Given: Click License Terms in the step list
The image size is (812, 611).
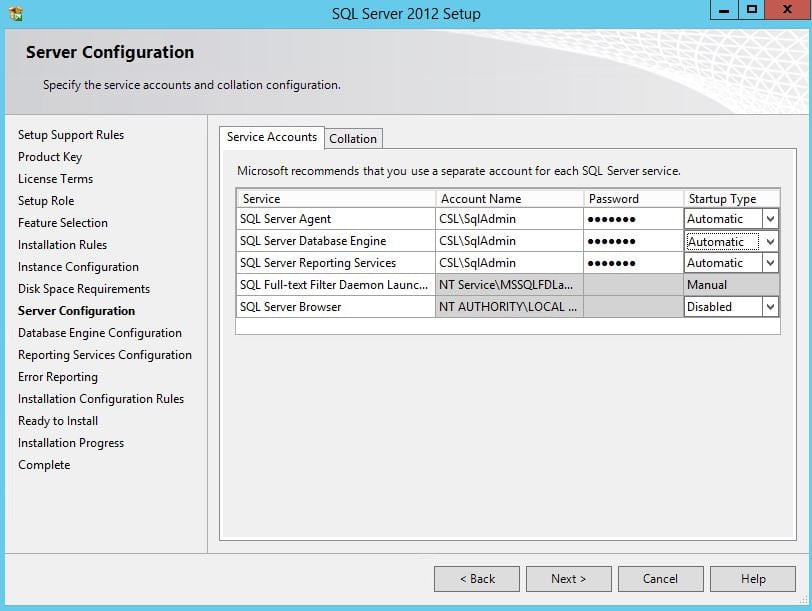Looking at the screenshot, I should click(55, 179).
